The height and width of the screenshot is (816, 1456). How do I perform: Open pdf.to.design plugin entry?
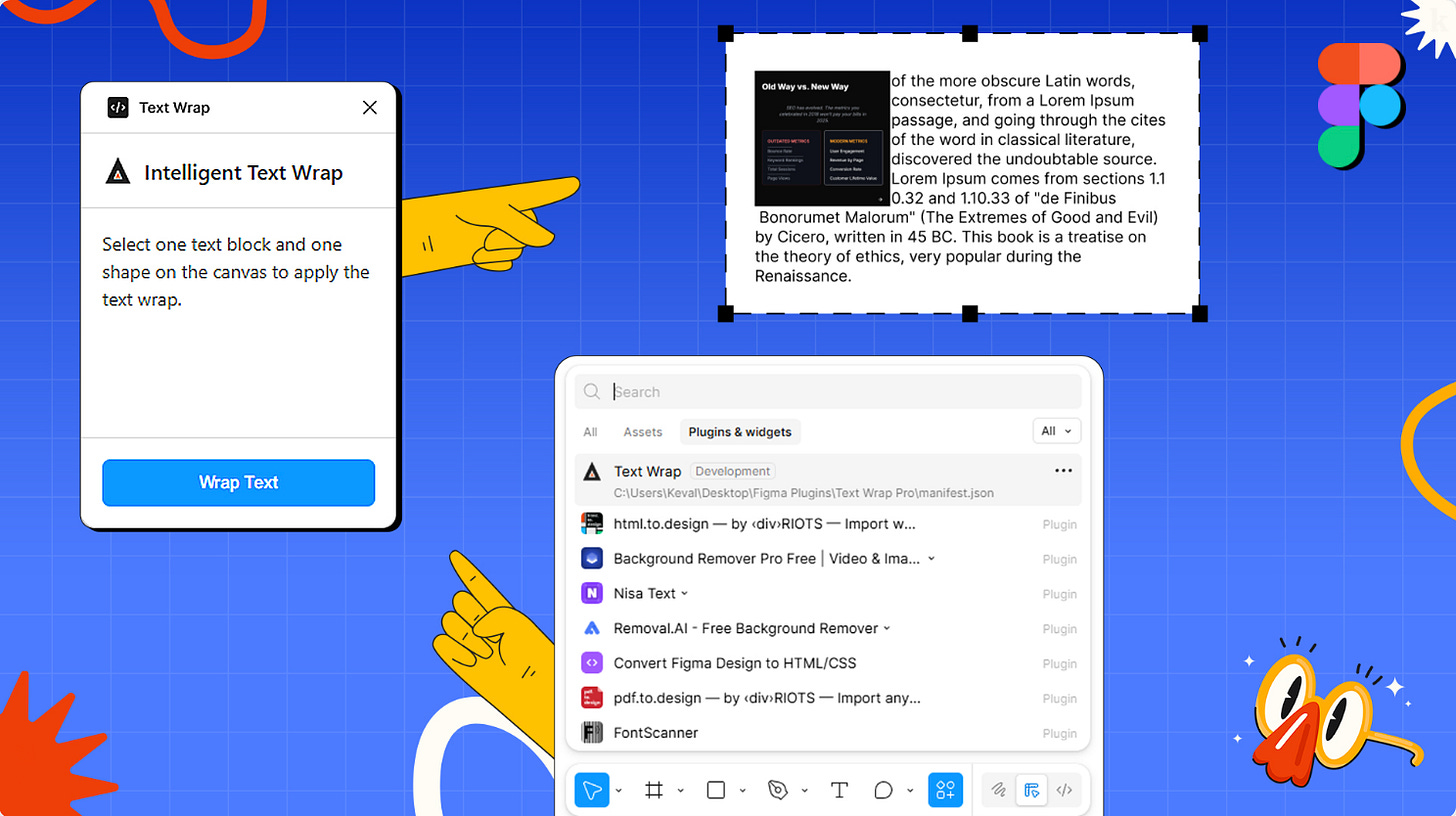[828, 698]
